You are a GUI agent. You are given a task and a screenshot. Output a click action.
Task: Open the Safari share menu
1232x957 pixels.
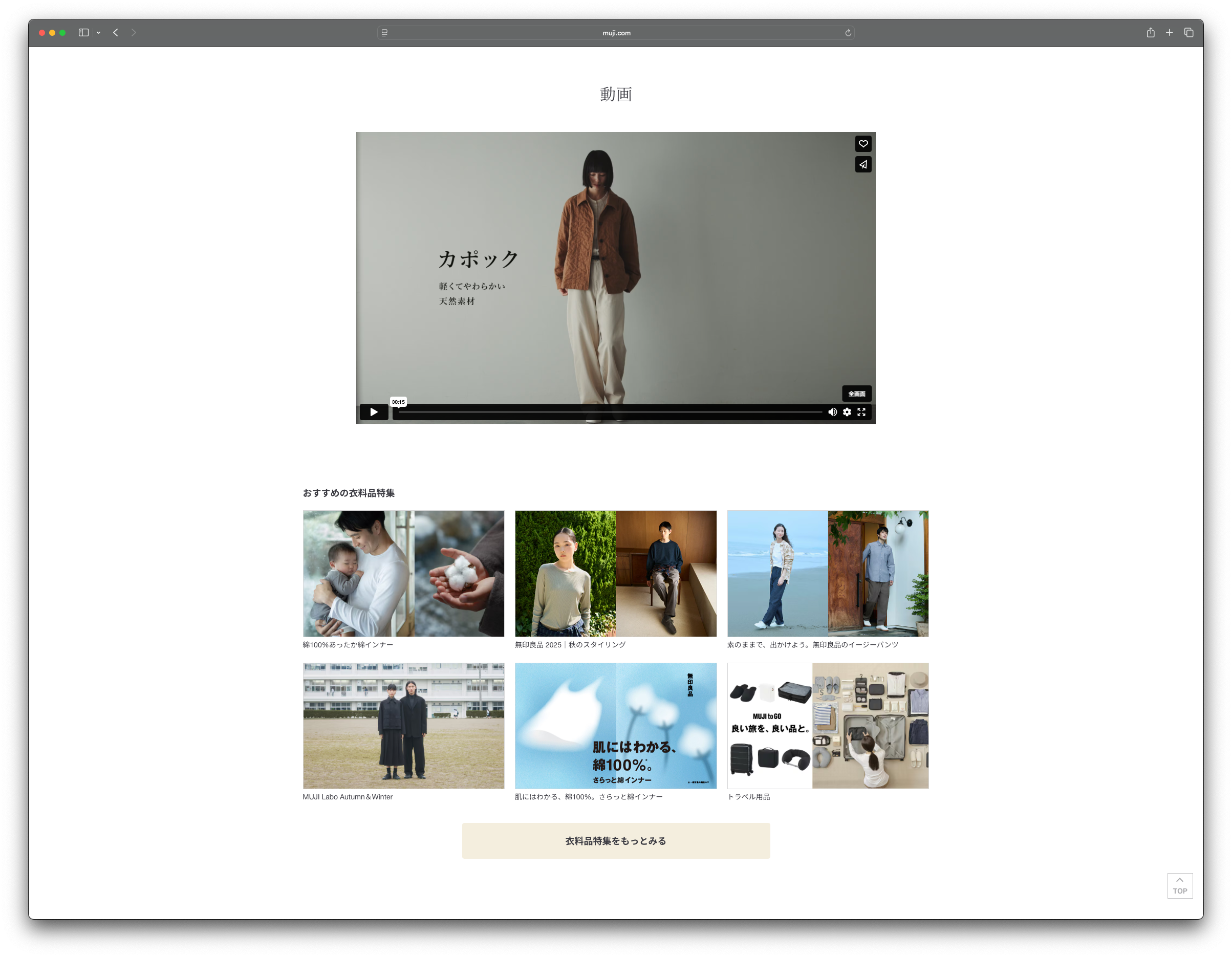pos(1150,33)
